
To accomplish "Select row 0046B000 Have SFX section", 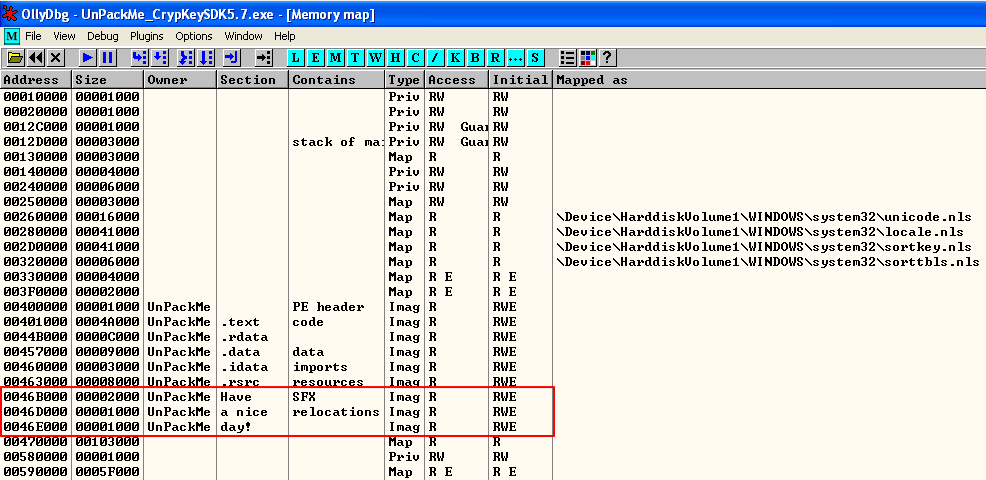I will [x=493, y=397].
